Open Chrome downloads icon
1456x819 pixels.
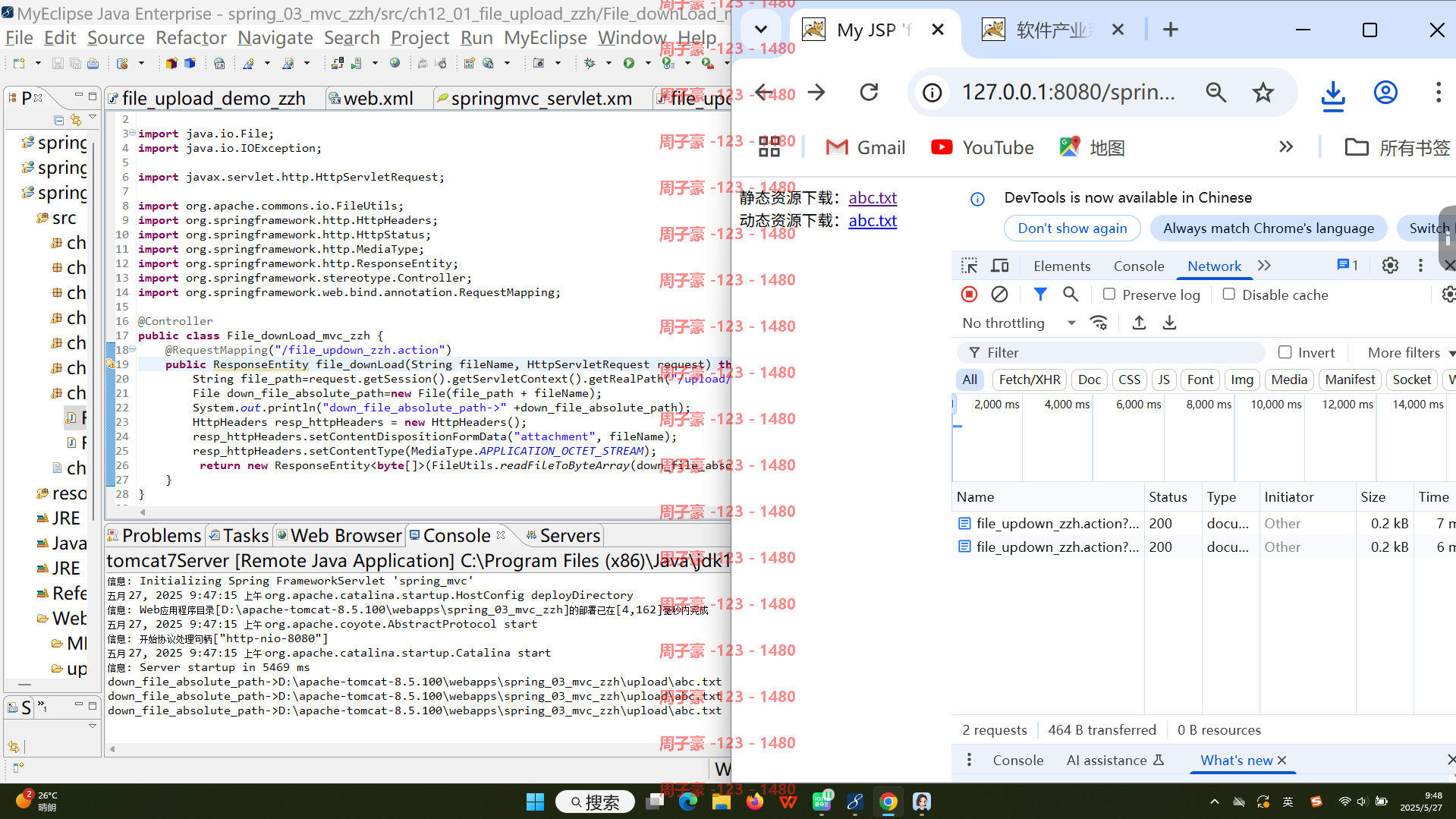coord(1333,94)
